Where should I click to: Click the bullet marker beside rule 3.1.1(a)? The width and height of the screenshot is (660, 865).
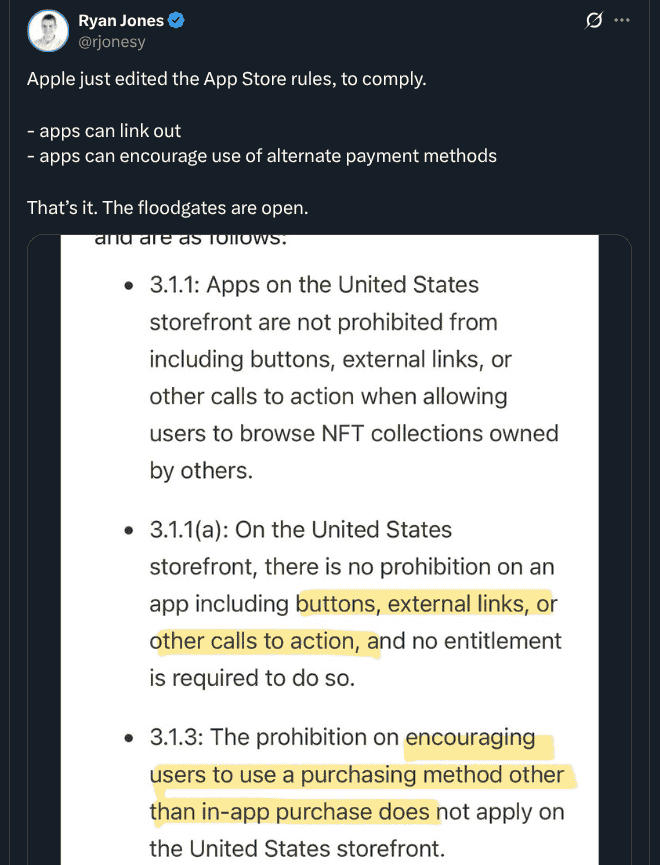point(129,530)
